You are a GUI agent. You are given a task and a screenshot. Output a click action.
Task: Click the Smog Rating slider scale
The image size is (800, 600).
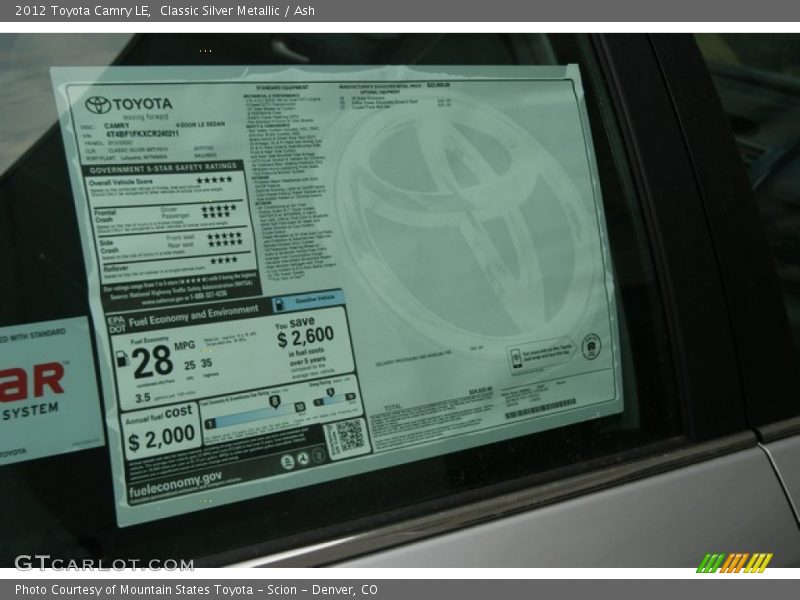click(x=331, y=399)
